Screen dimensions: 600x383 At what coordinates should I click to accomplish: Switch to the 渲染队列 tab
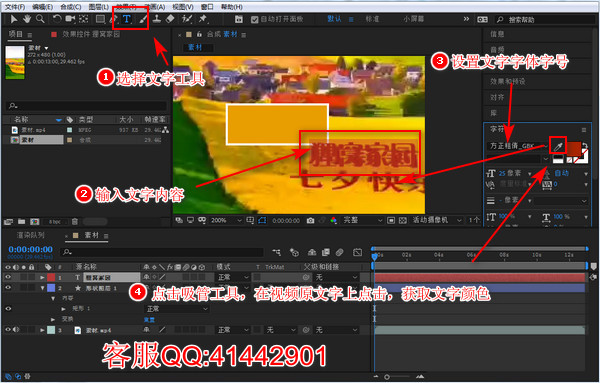coord(31,235)
